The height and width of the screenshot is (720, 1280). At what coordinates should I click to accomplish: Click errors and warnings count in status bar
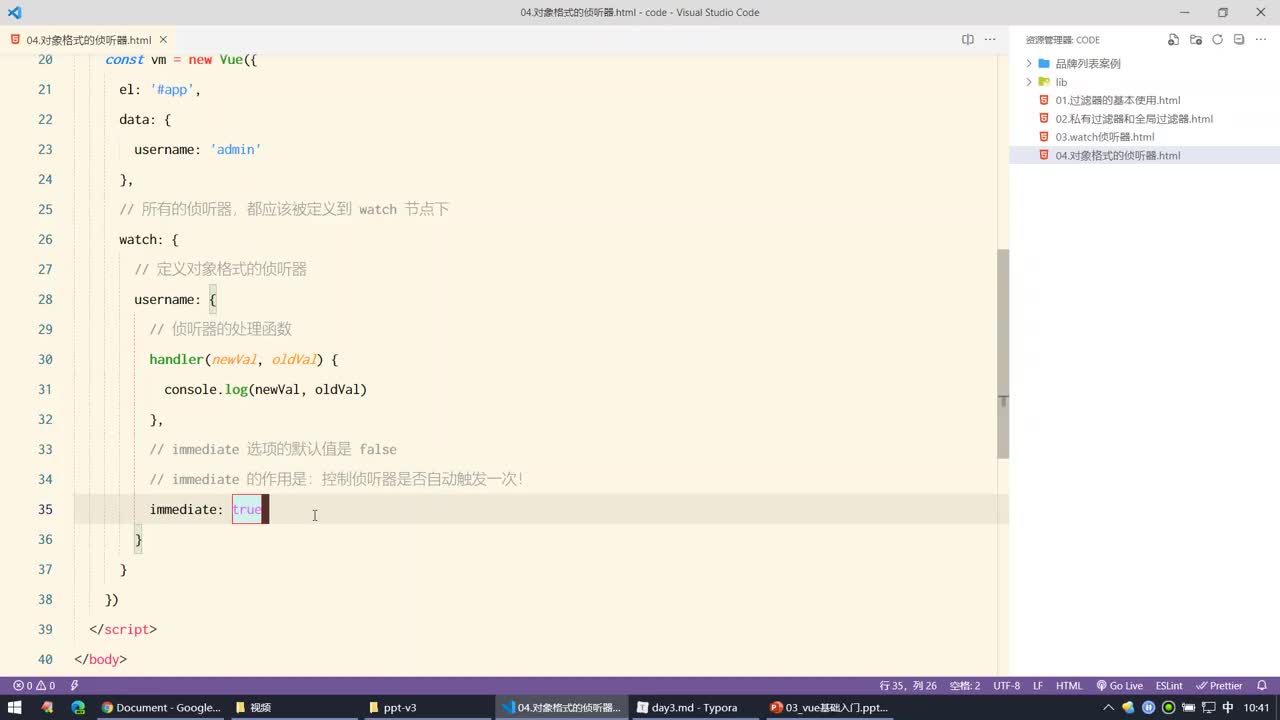tap(34, 686)
